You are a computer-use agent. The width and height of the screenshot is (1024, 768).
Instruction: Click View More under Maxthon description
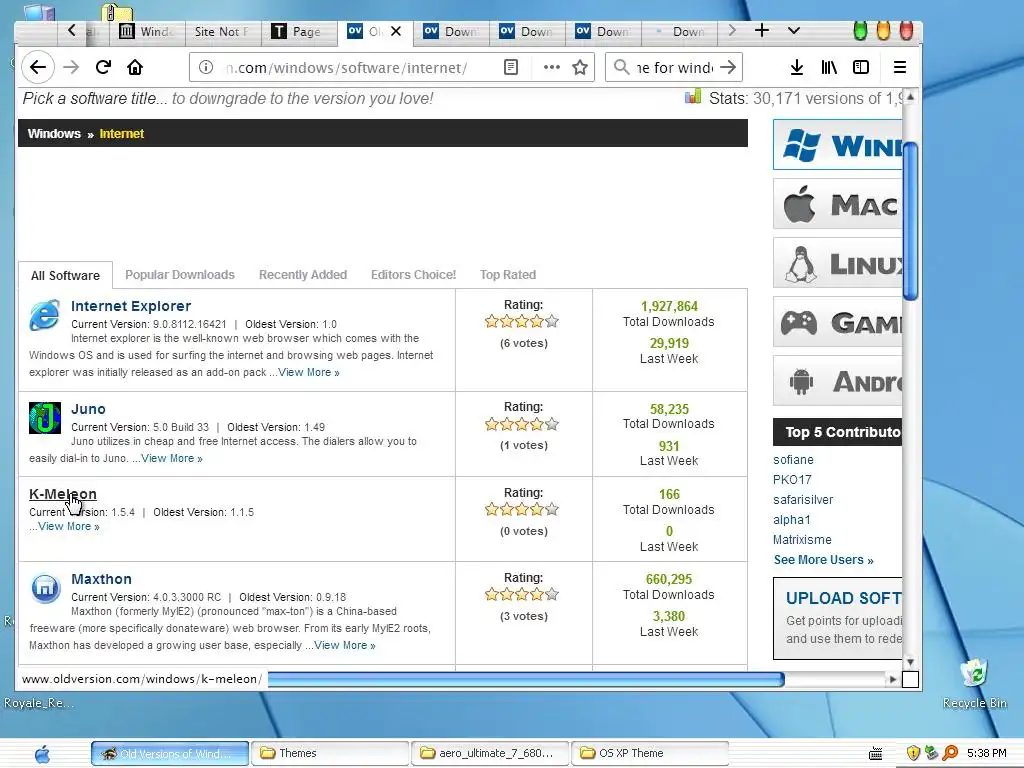click(x=345, y=645)
